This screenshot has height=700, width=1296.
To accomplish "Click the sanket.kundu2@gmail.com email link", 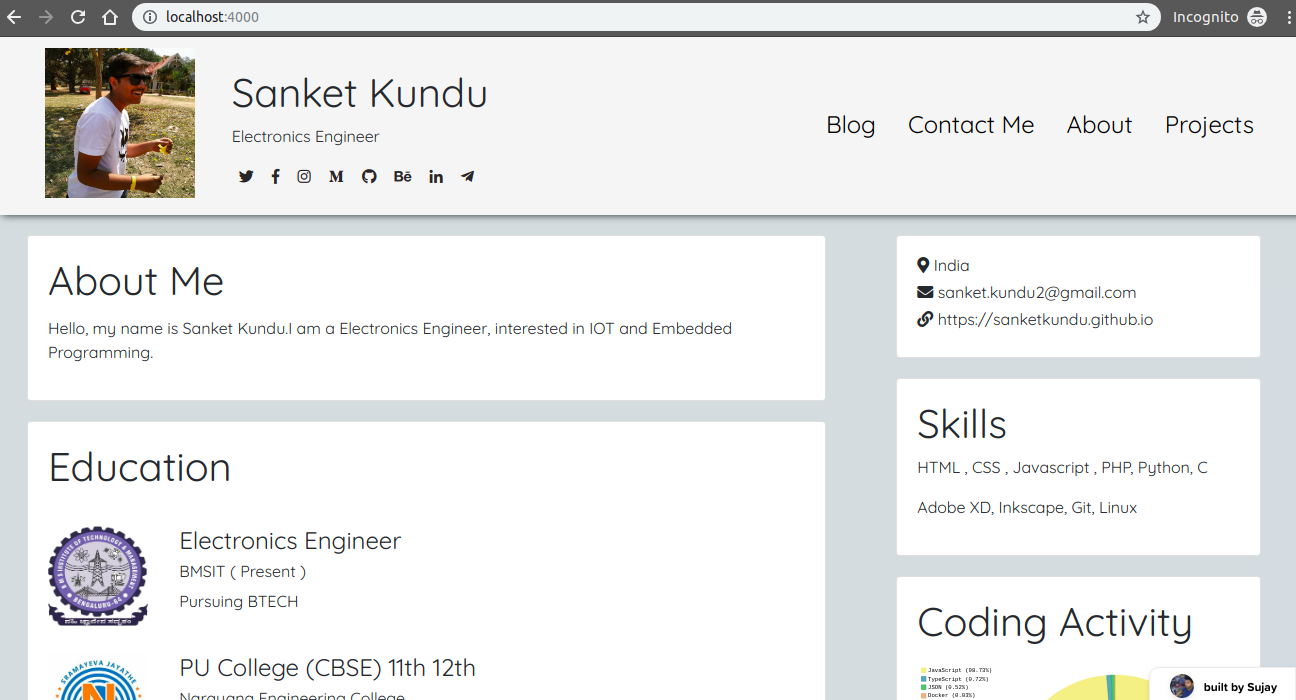I will (1036, 293).
